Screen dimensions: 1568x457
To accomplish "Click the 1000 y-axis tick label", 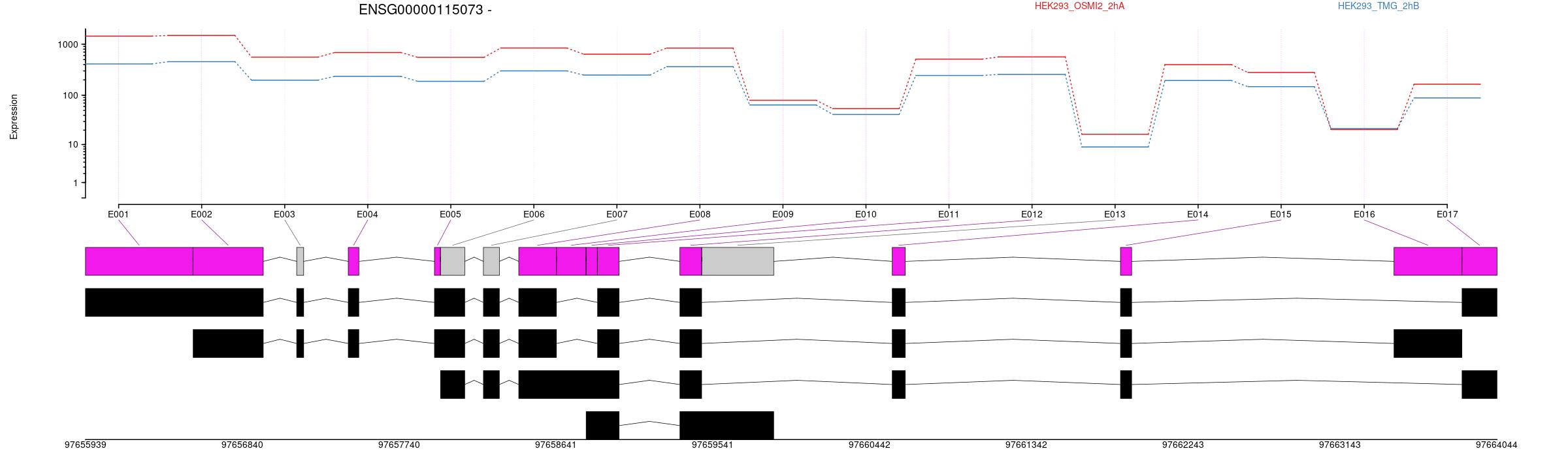I will pos(68,45).
